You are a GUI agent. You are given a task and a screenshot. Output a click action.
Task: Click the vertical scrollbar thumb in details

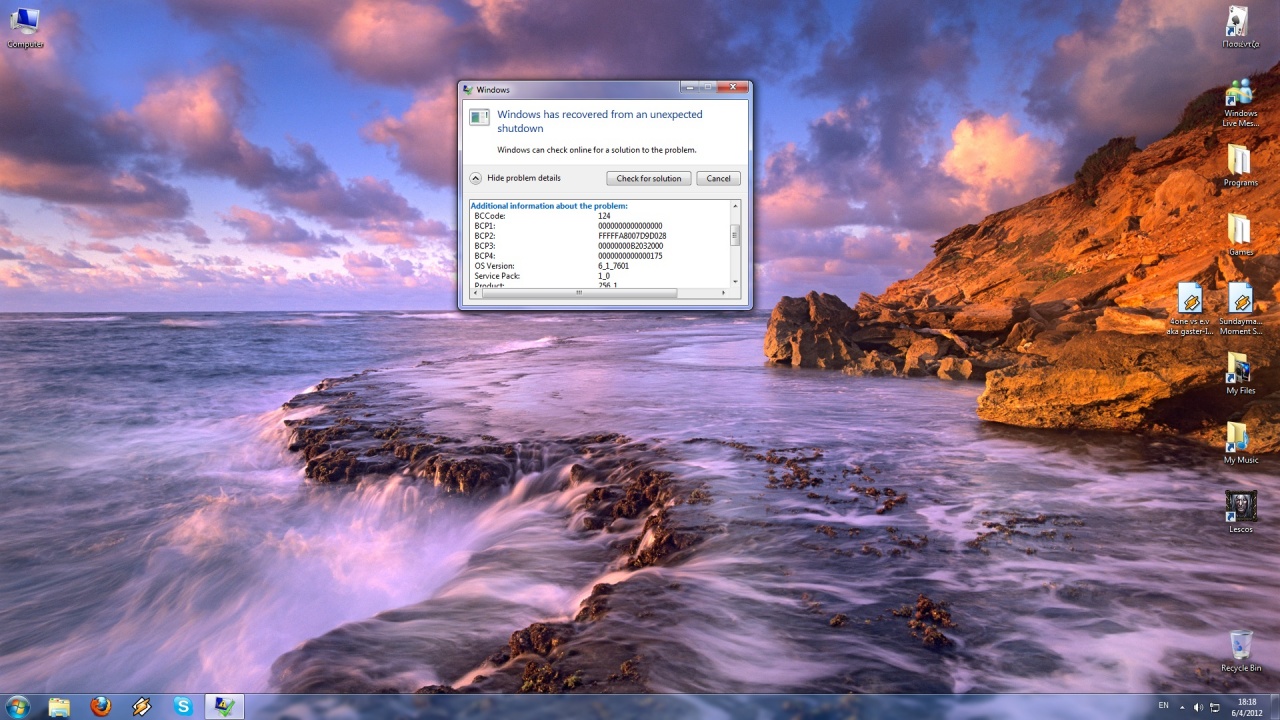(x=735, y=235)
